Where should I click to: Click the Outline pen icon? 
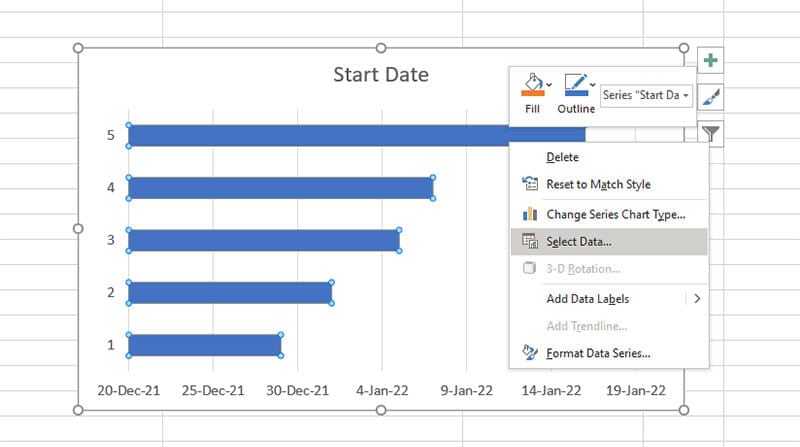[576, 85]
